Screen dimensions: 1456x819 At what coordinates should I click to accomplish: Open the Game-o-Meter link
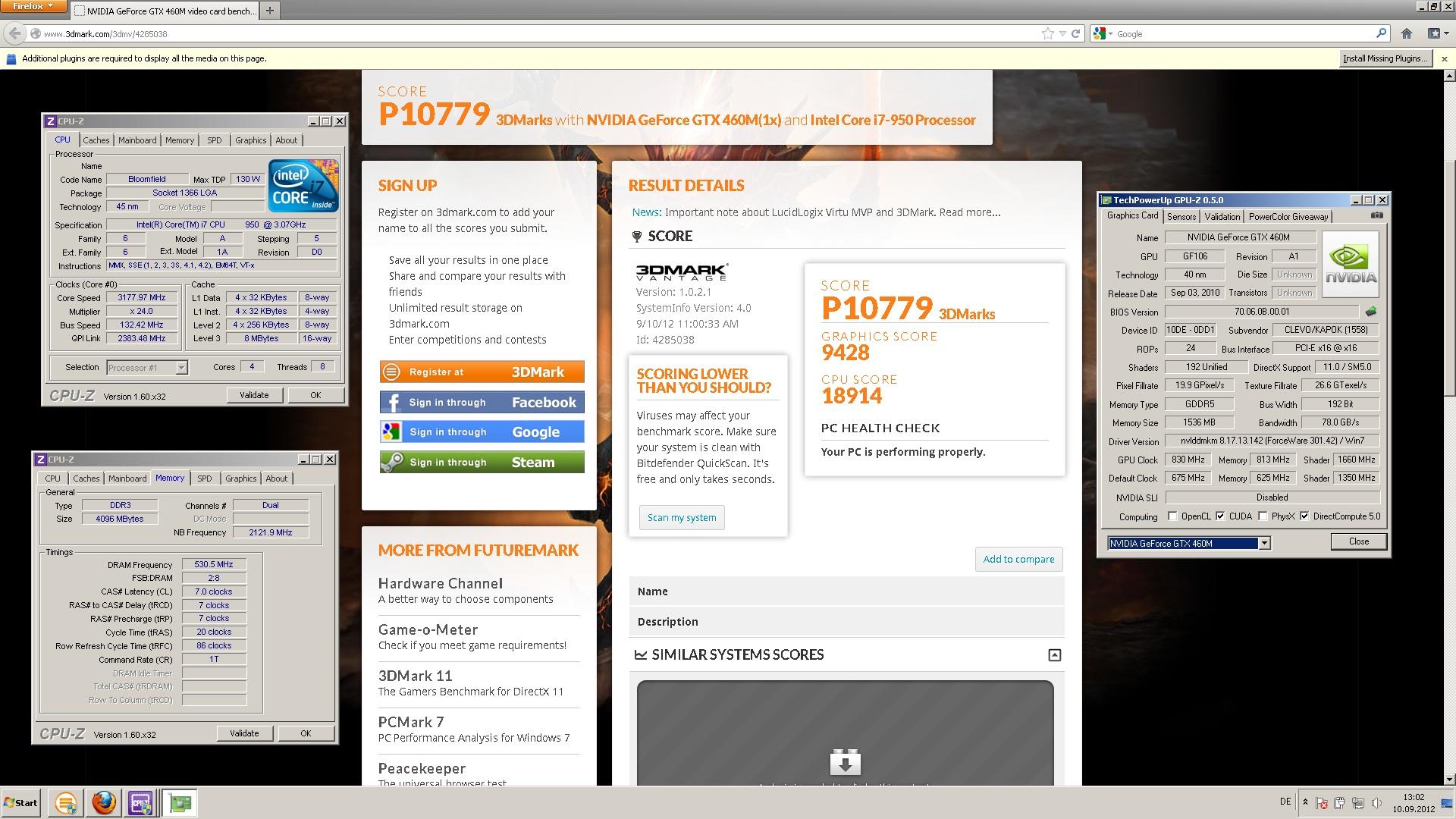tap(428, 629)
